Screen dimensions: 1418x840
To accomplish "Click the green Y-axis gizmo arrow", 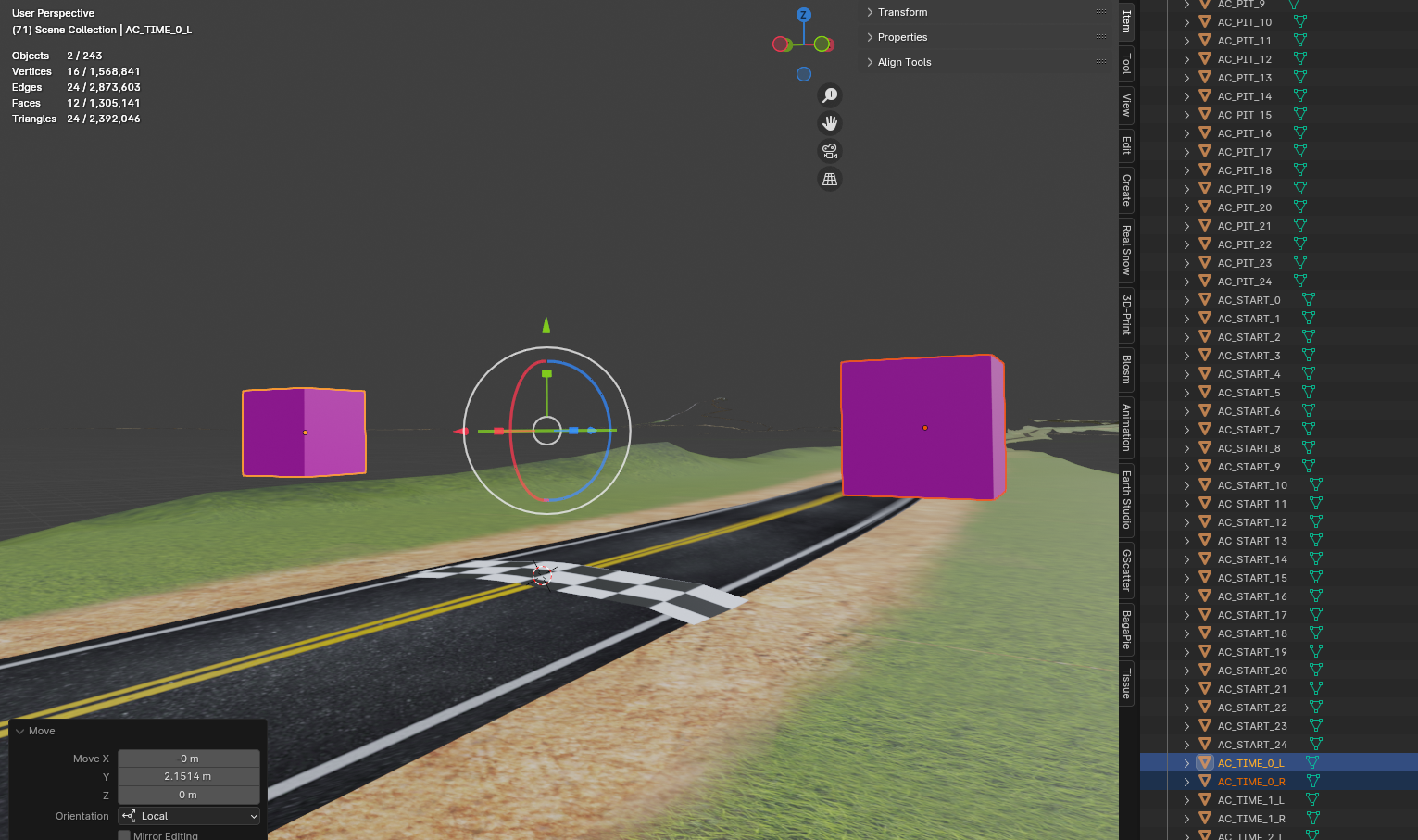I will [x=546, y=325].
